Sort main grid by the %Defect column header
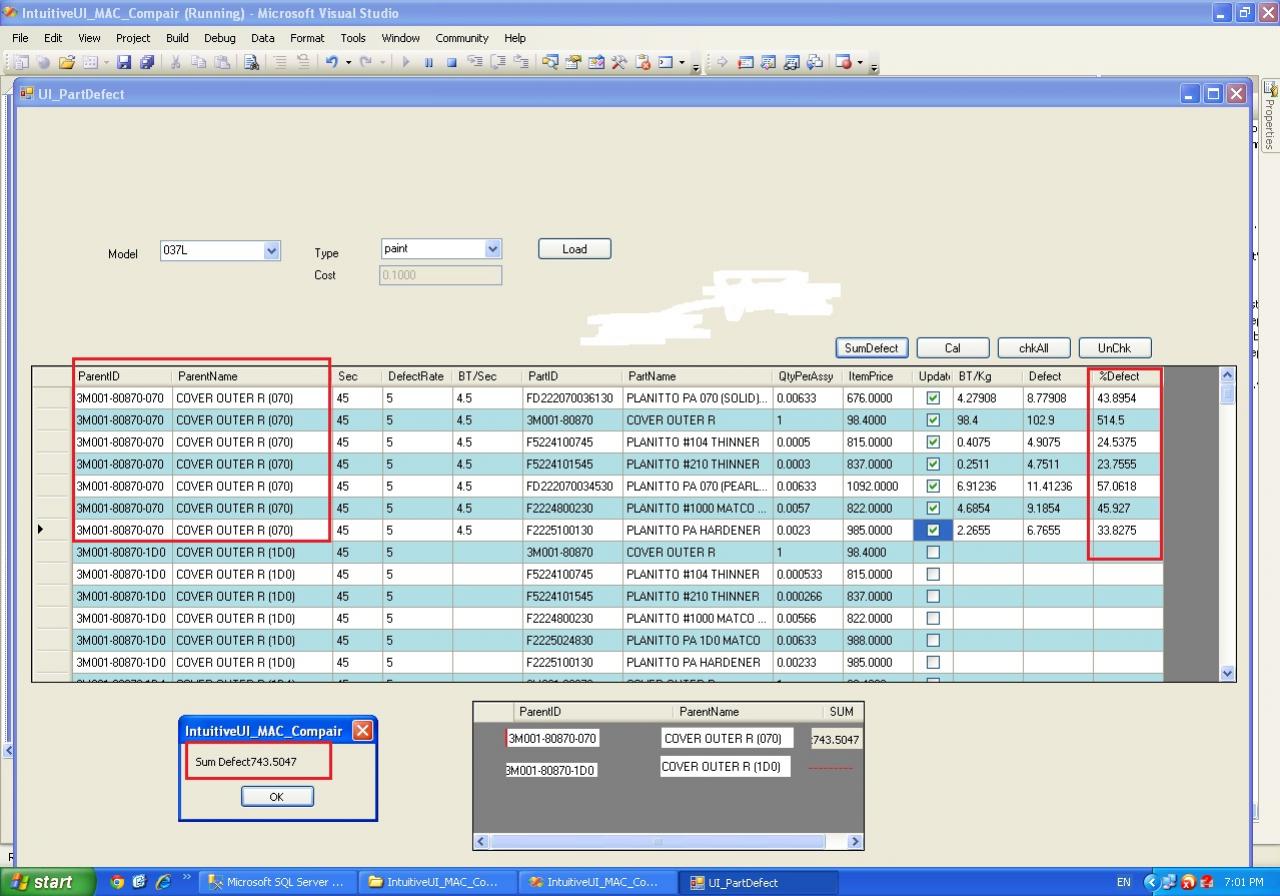 (x=1128, y=376)
